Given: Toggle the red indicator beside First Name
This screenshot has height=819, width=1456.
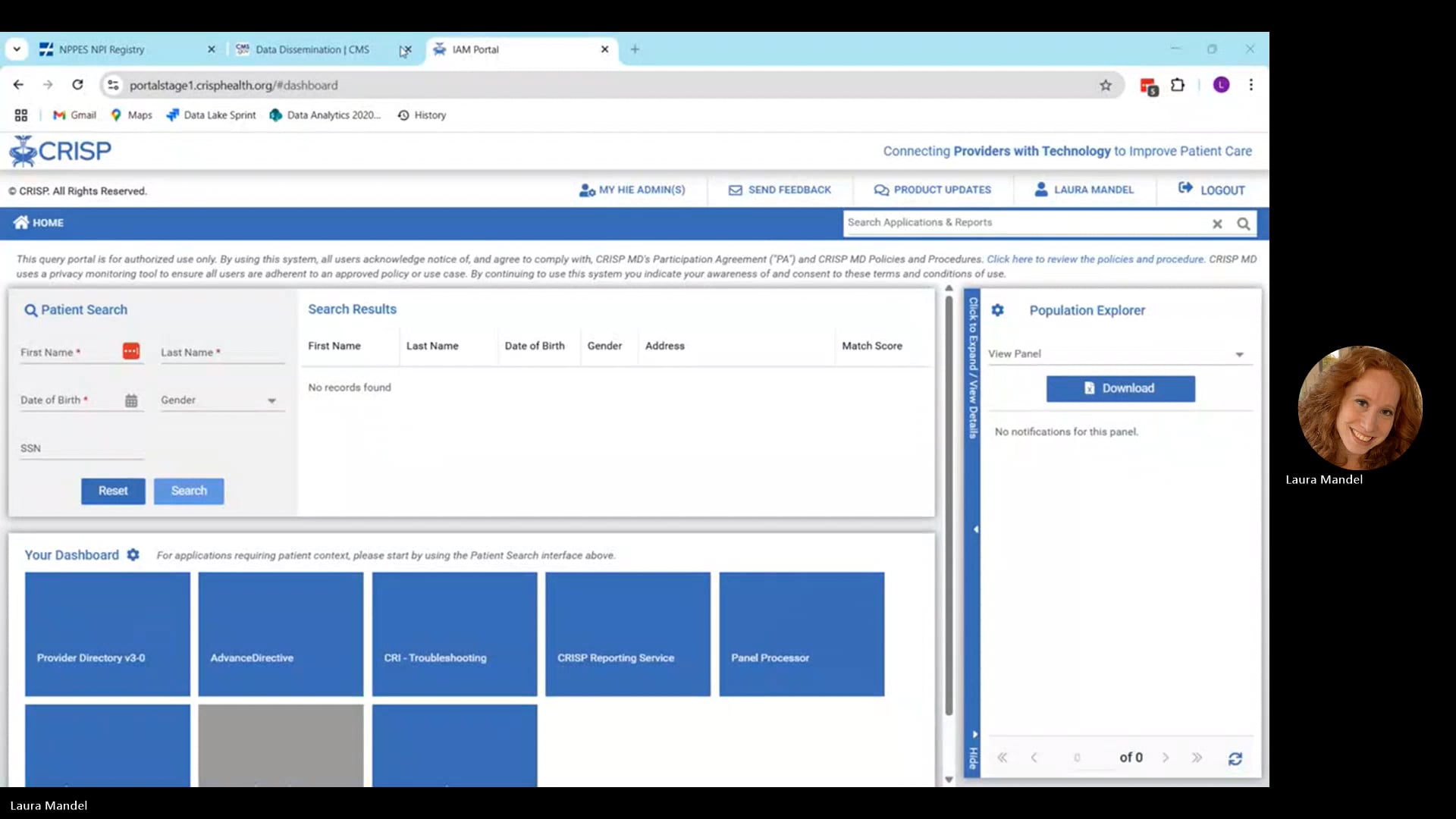Looking at the screenshot, I should click(x=130, y=351).
